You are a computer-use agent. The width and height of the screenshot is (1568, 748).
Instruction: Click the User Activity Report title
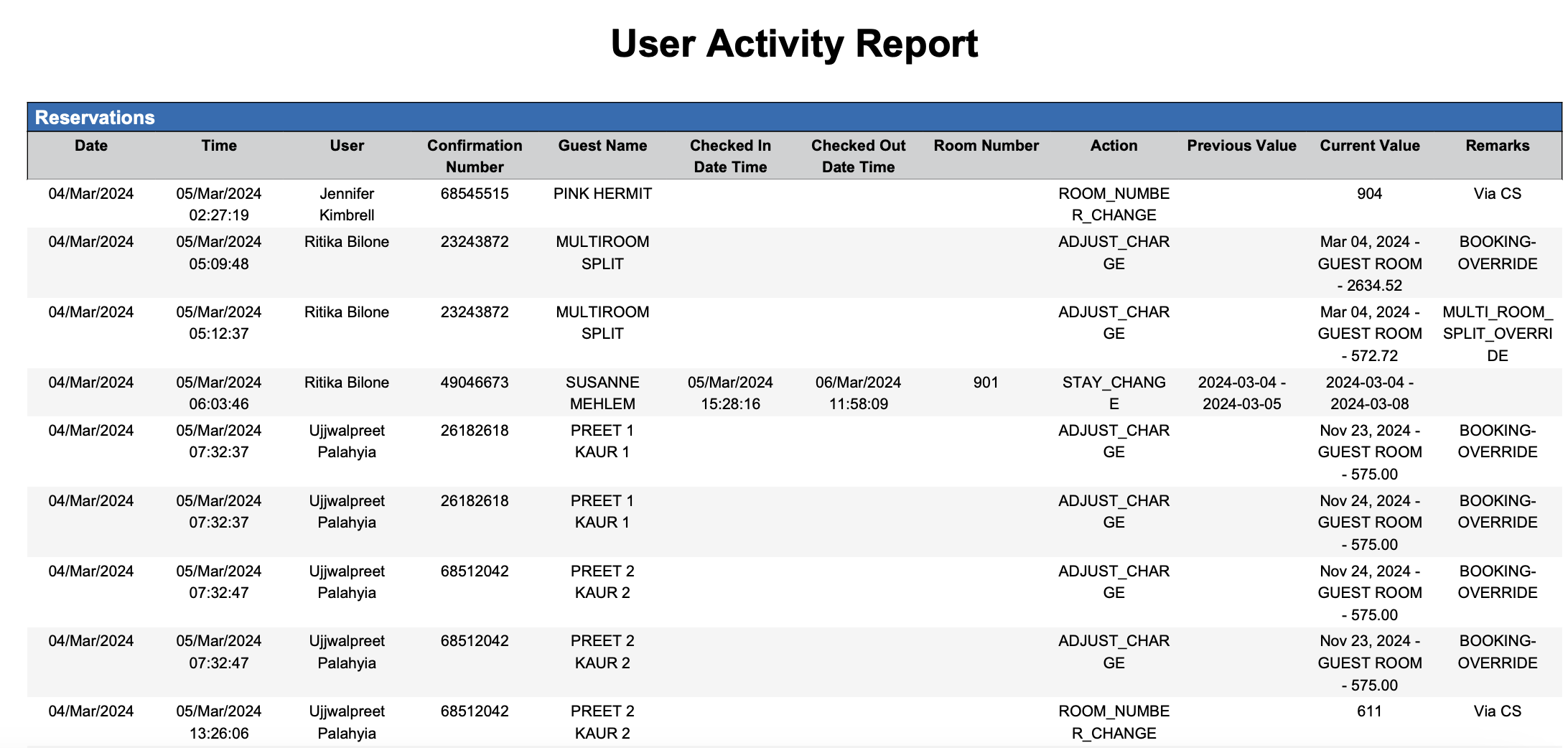(793, 44)
